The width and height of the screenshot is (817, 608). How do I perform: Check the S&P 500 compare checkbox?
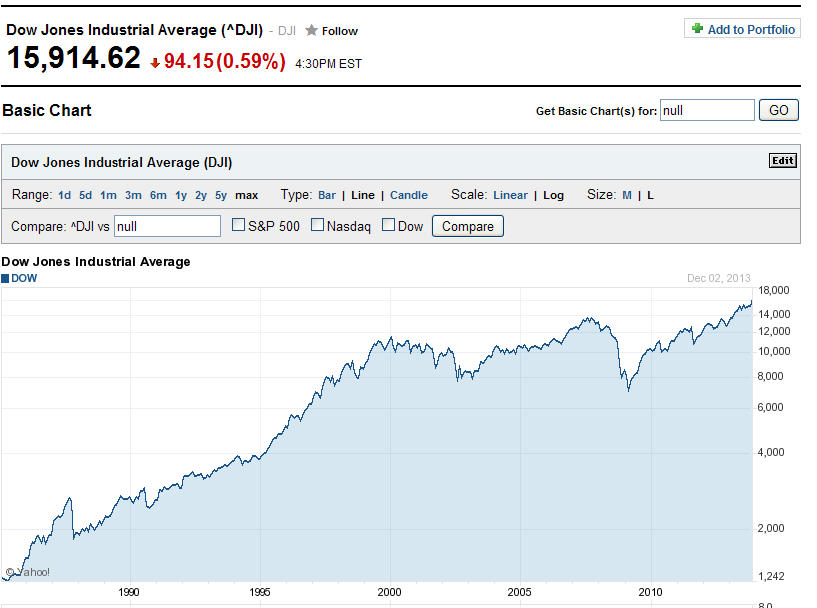(x=238, y=225)
